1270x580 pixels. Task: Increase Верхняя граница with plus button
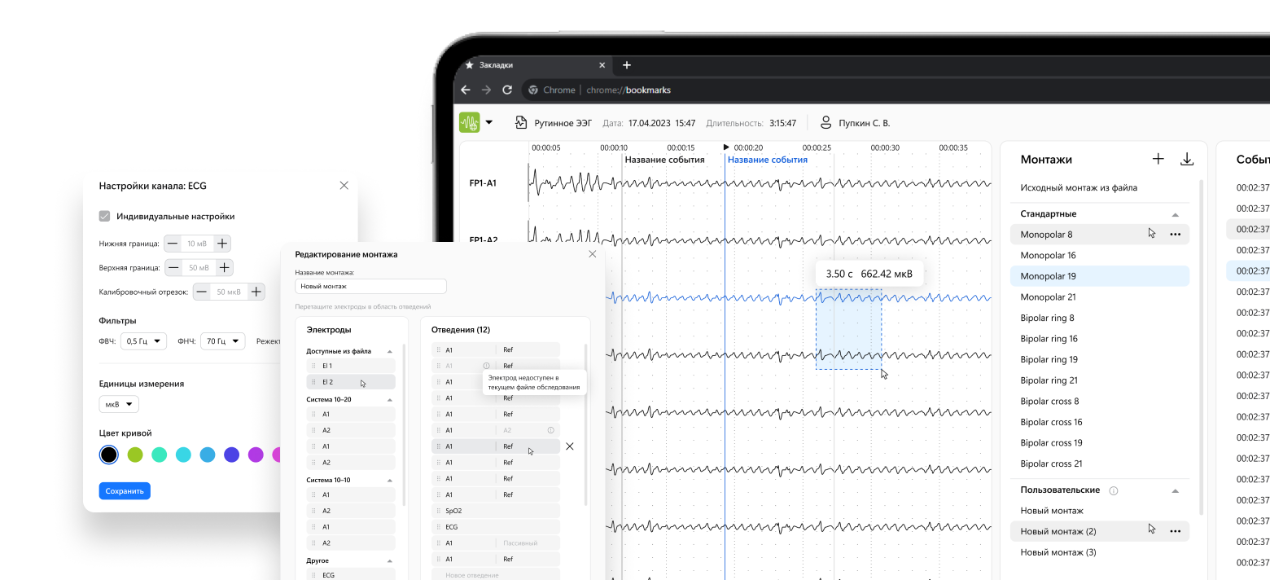pos(225,267)
